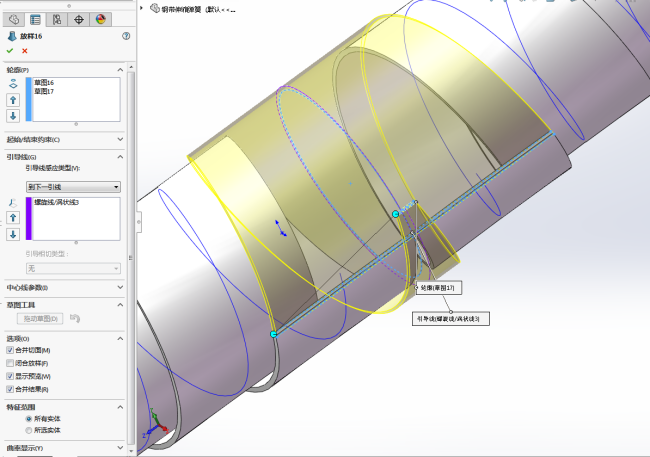The height and width of the screenshot is (457, 650).
Task: Enable the 闭合放样(F) checkbox
Action: (10, 363)
